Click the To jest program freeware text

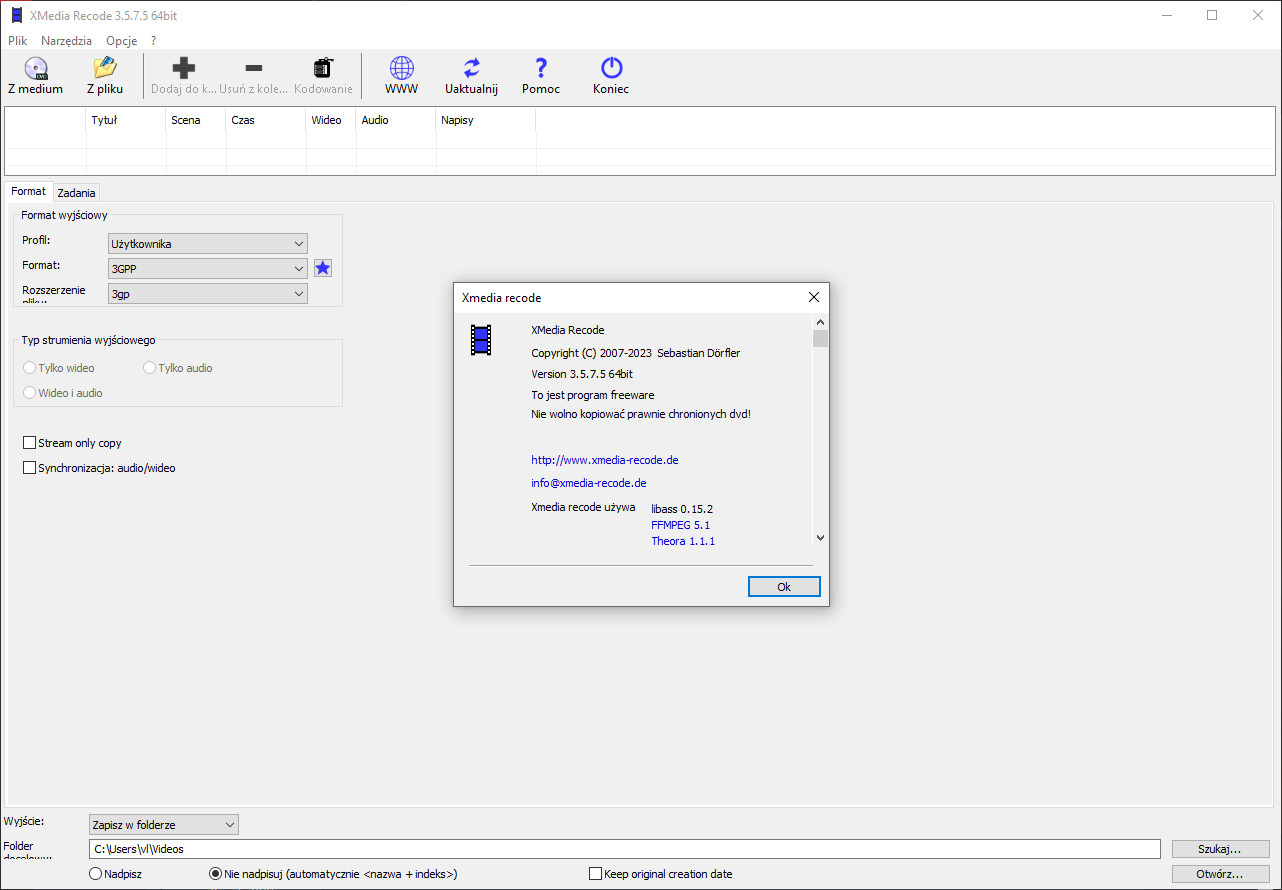click(593, 395)
